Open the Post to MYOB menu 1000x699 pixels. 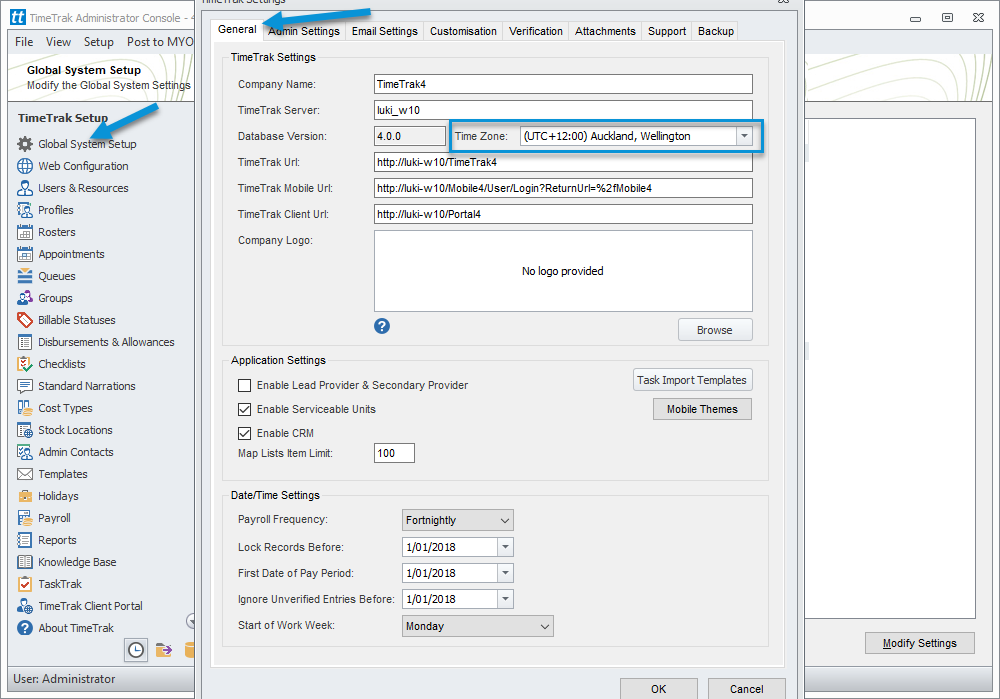pyautogui.click(x=159, y=42)
